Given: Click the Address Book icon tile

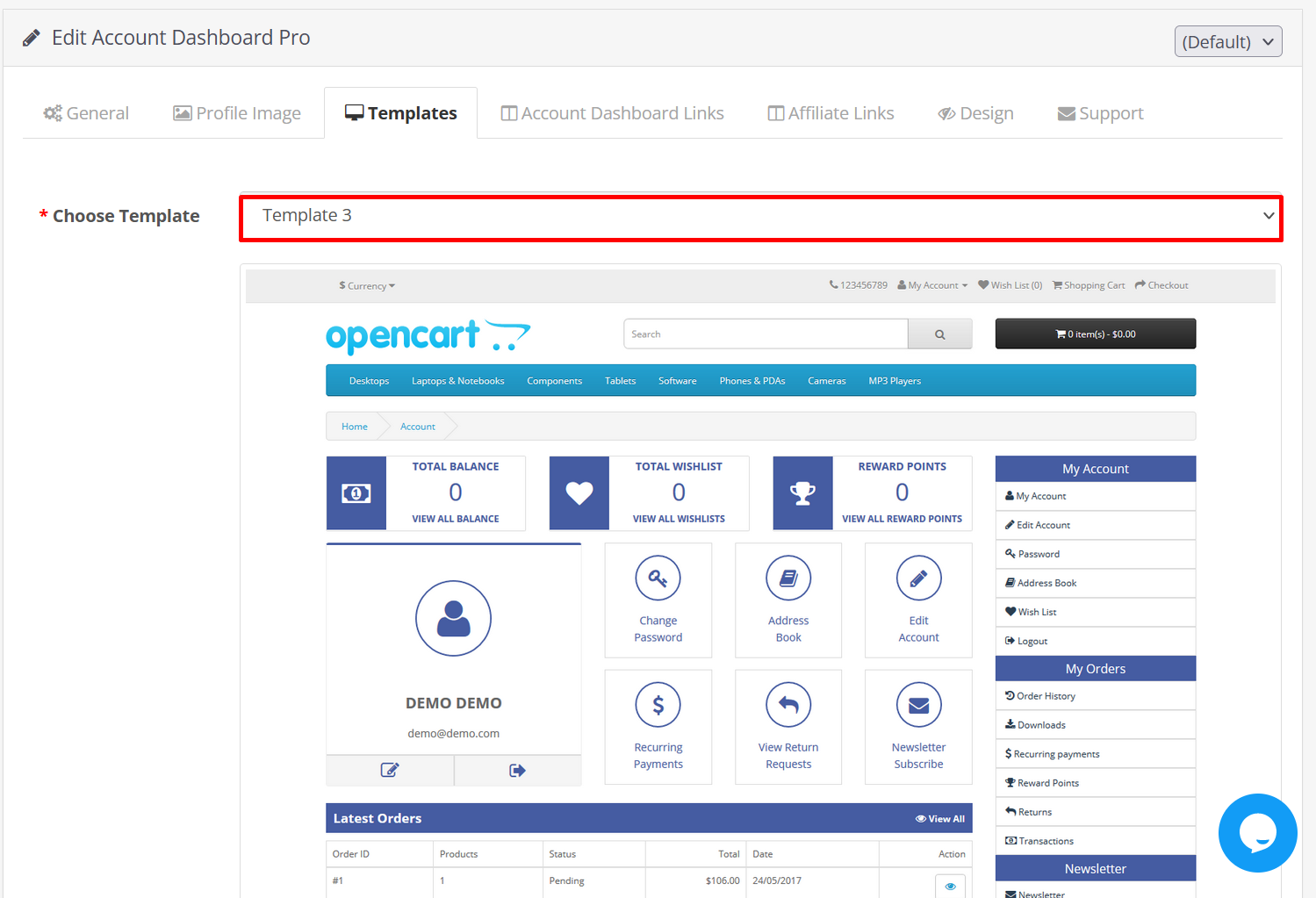Looking at the screenshot, I should pos(788,600).
